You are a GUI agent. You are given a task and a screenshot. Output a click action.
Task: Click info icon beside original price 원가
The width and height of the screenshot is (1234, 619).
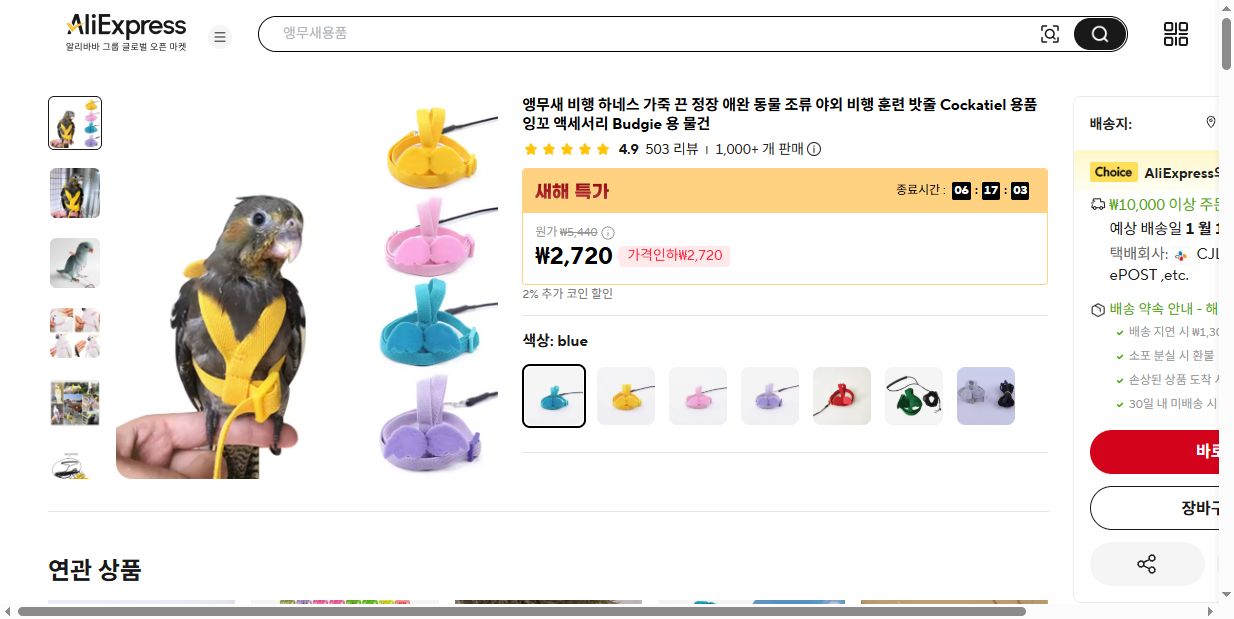pyautogui.click(x=608, y=232)
